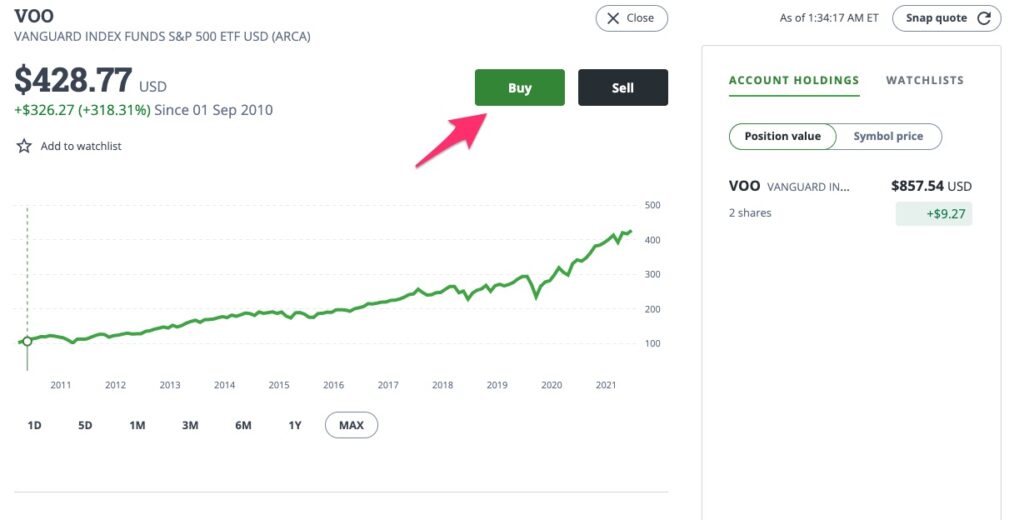Click the star icon to add to watchlist
The width and height of the screenshot is (1024, 520).
(x=24, y=146)
